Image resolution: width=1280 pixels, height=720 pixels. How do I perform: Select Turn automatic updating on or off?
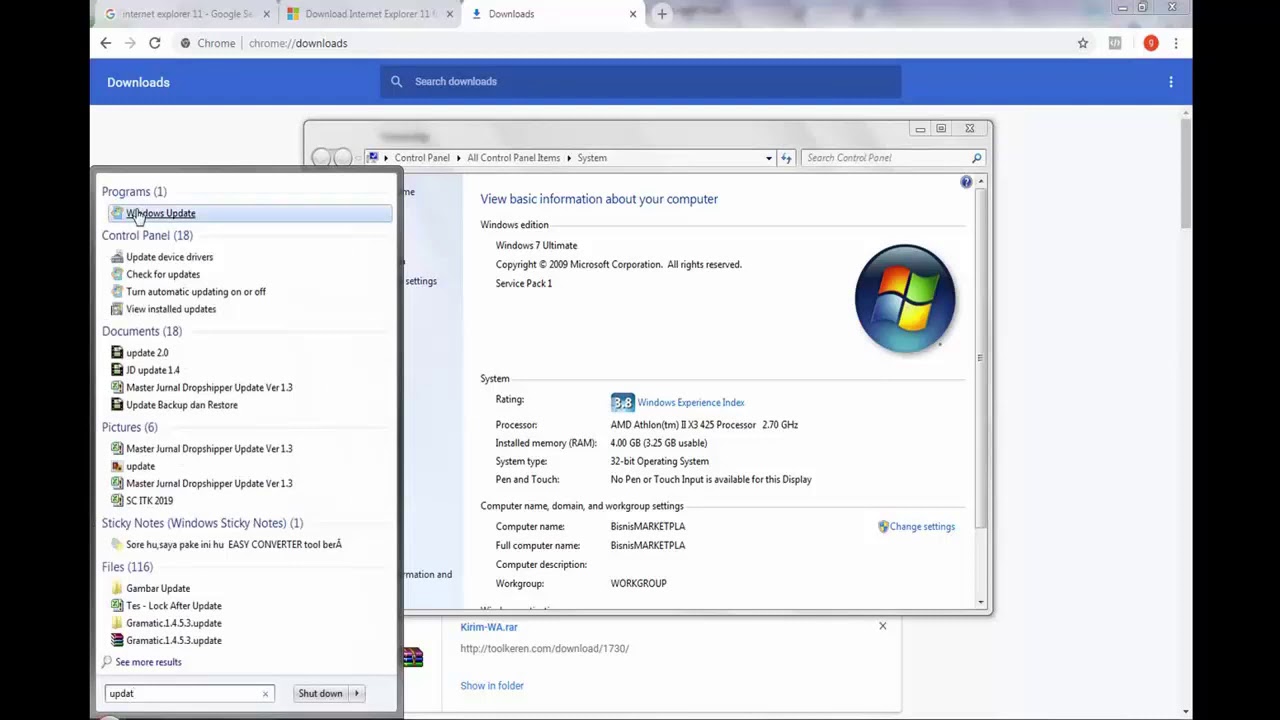coord(196,292)
